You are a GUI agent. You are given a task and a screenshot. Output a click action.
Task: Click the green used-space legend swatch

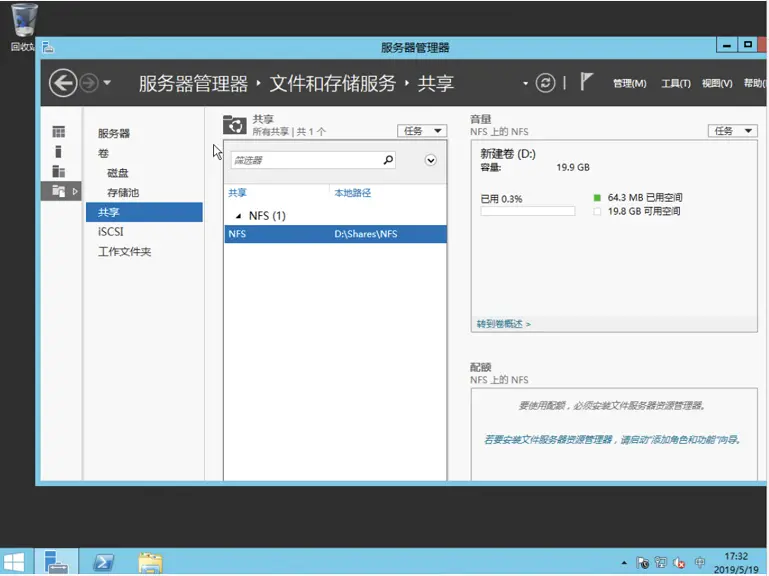point(597,198)
